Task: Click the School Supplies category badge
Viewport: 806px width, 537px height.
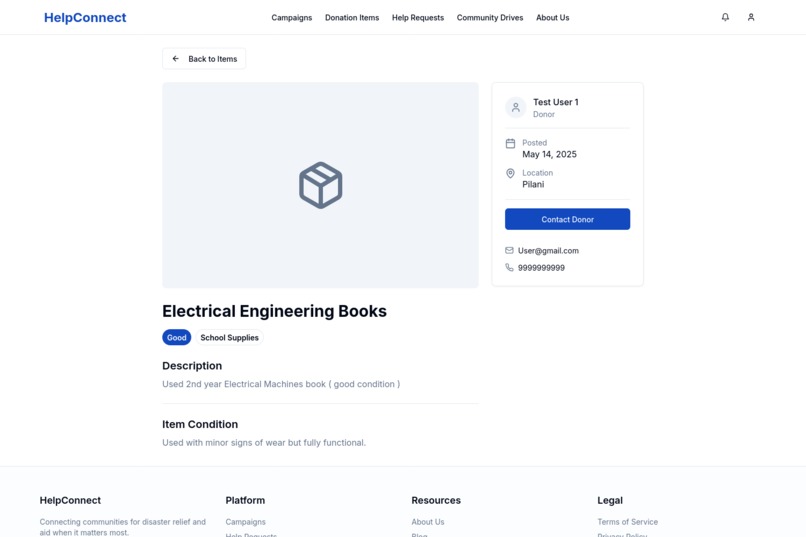Action: [x=229, y=338]
